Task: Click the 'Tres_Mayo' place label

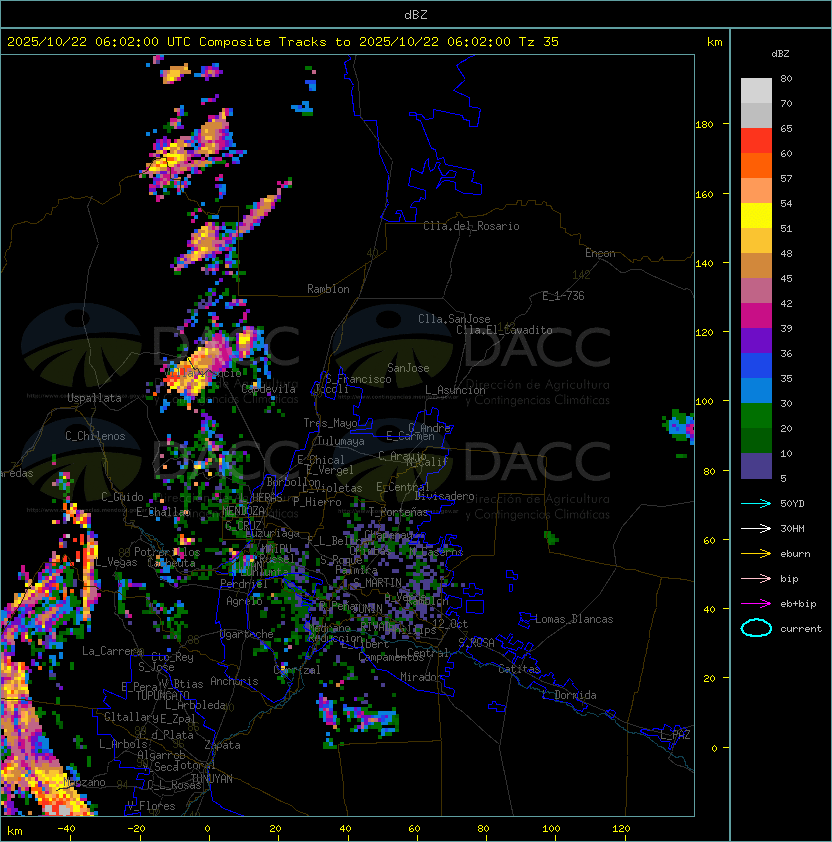Action: [x=330, y=423]
